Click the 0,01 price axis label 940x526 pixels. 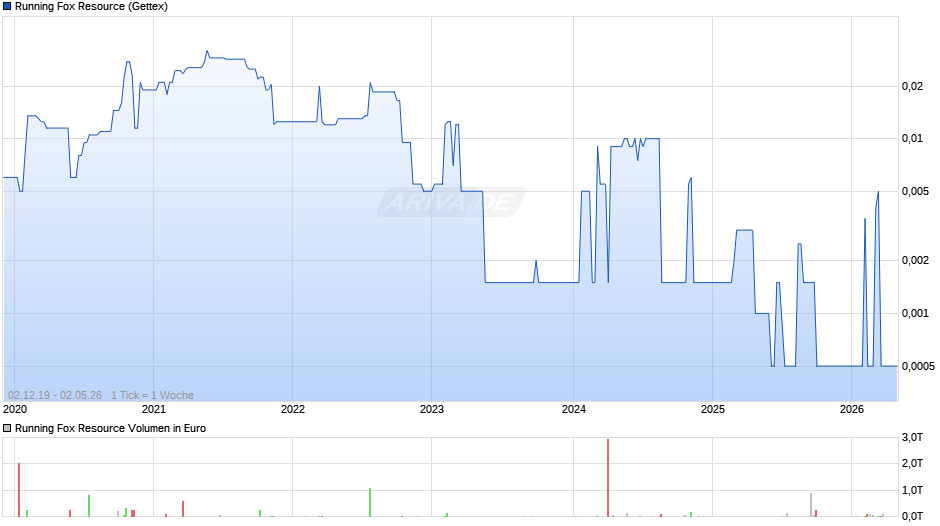click(912, 139)
